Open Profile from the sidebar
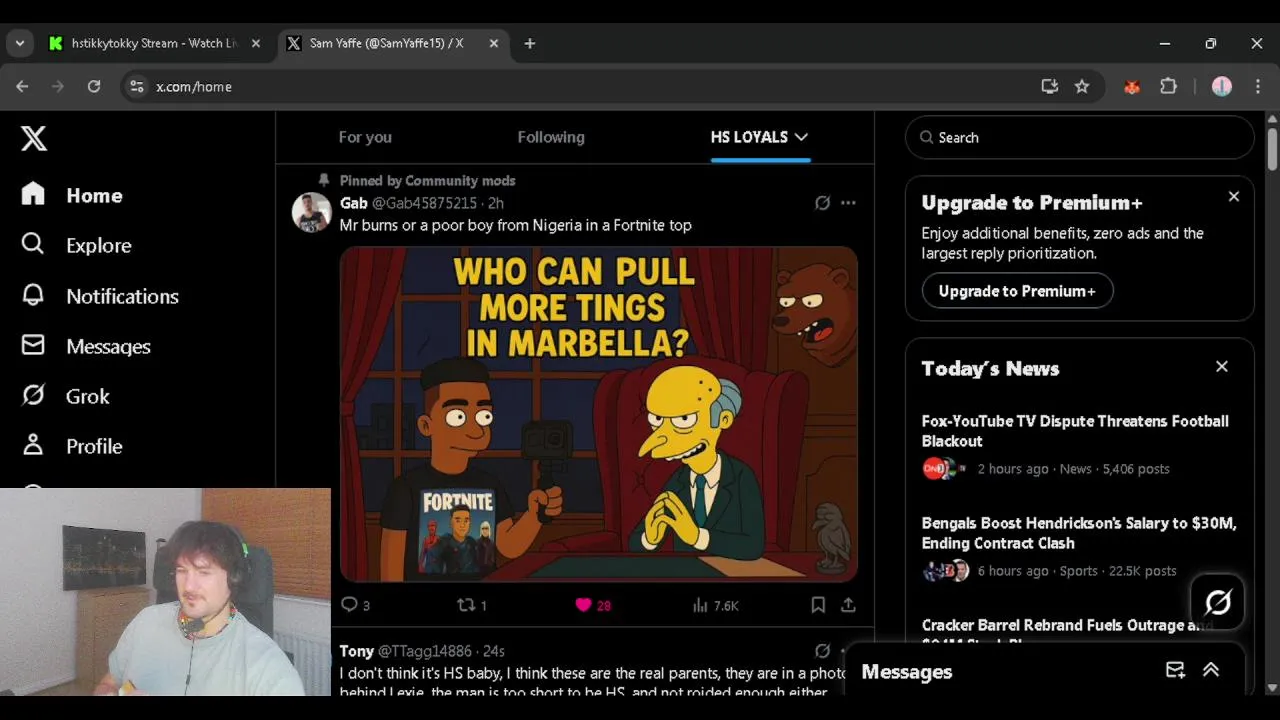Image resolution: width=1280 pixels, height=720 pixels. 72,446
